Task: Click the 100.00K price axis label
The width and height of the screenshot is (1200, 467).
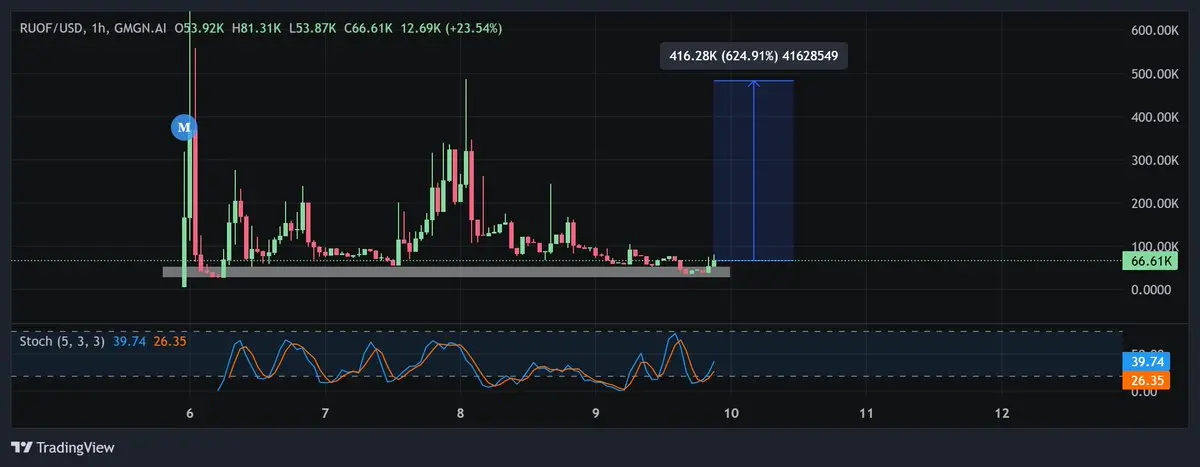Action: tap(1154, 246)
